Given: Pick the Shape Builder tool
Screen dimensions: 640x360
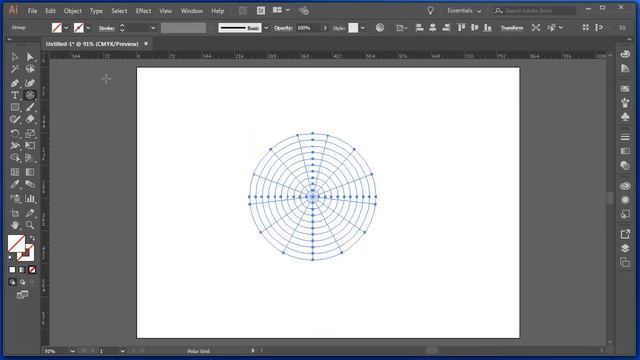Looking at the screenshot, I should [15, 158].
